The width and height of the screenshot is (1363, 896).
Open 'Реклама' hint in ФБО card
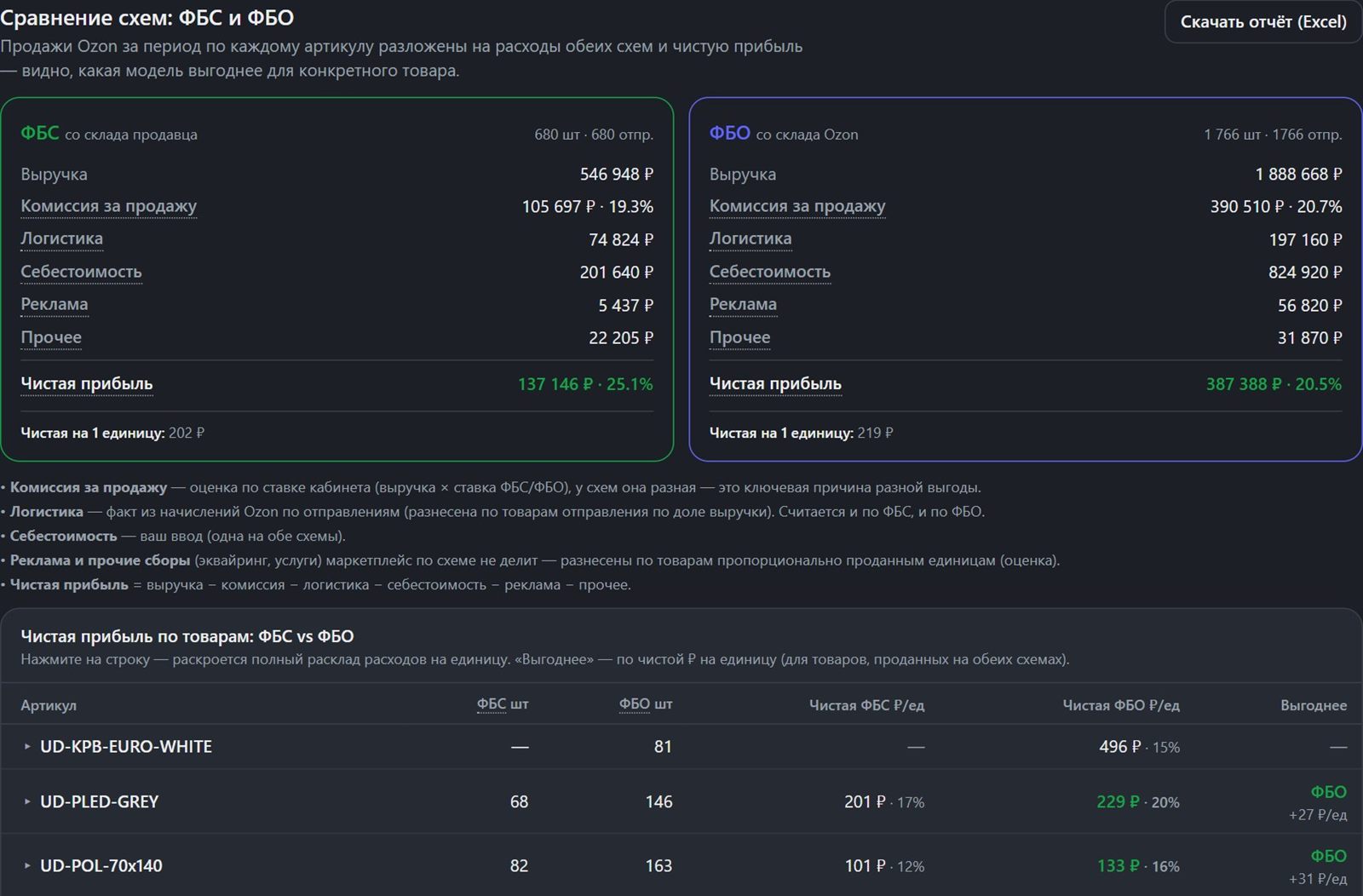click(743, 305)
